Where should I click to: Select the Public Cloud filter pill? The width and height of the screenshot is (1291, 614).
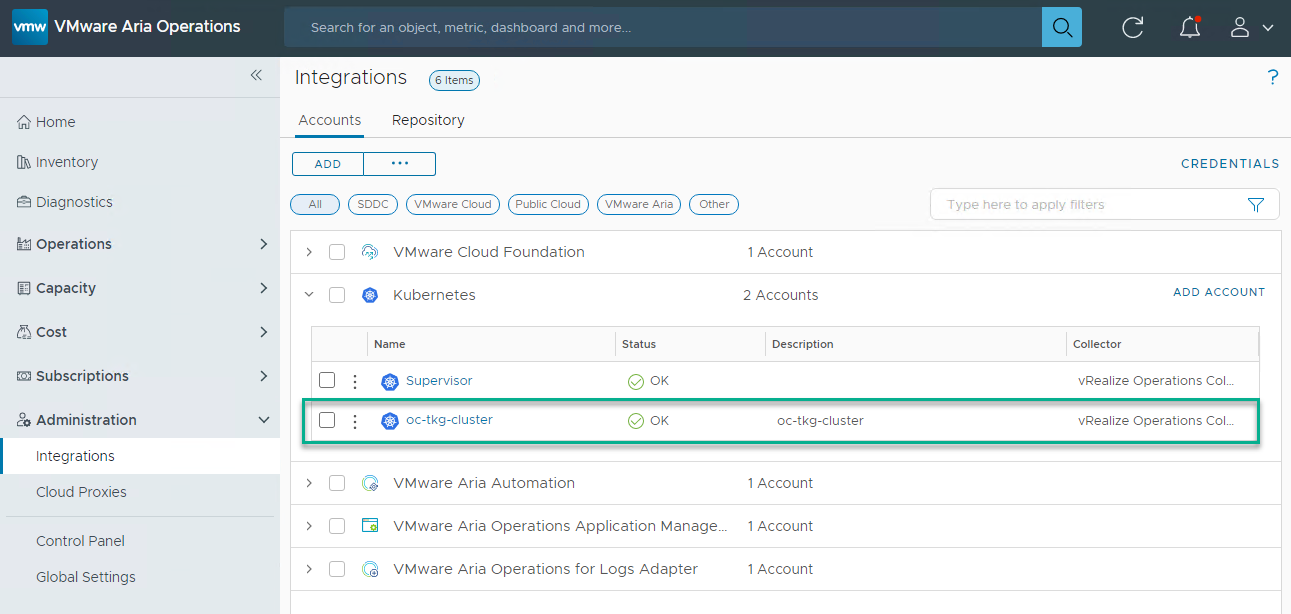(x=548, y=204)
